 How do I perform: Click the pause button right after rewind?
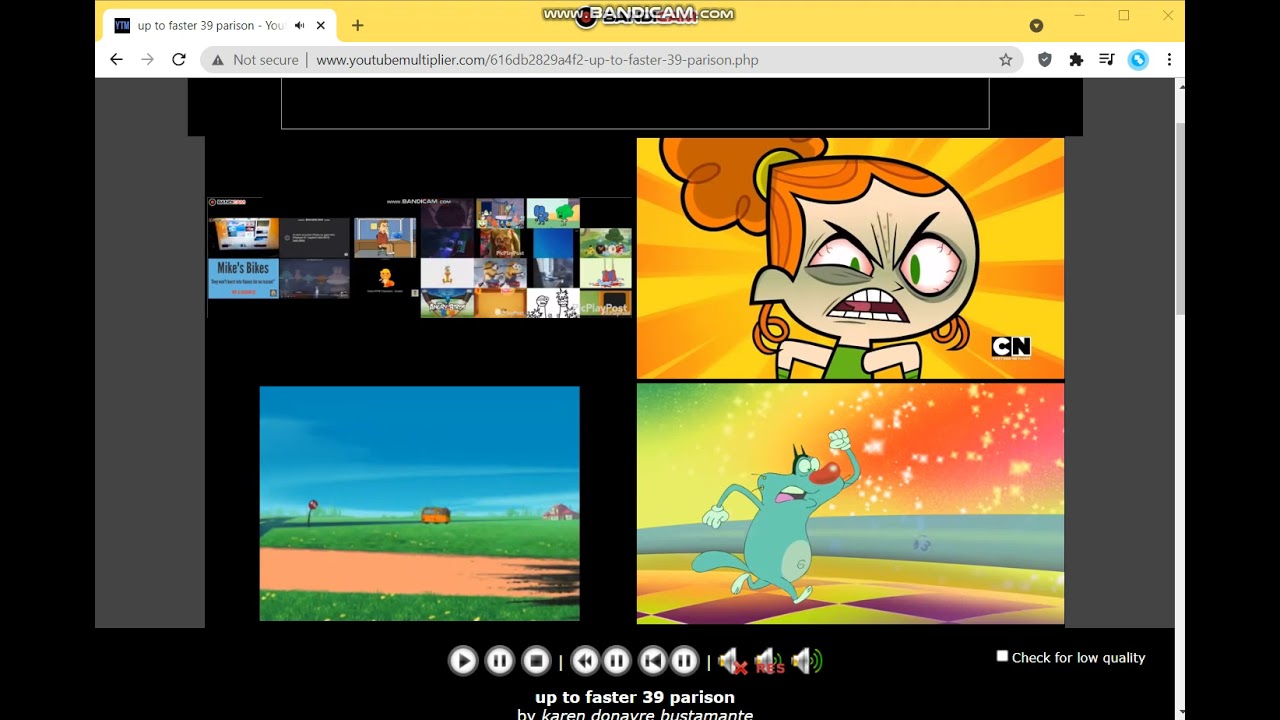(617, 660)
